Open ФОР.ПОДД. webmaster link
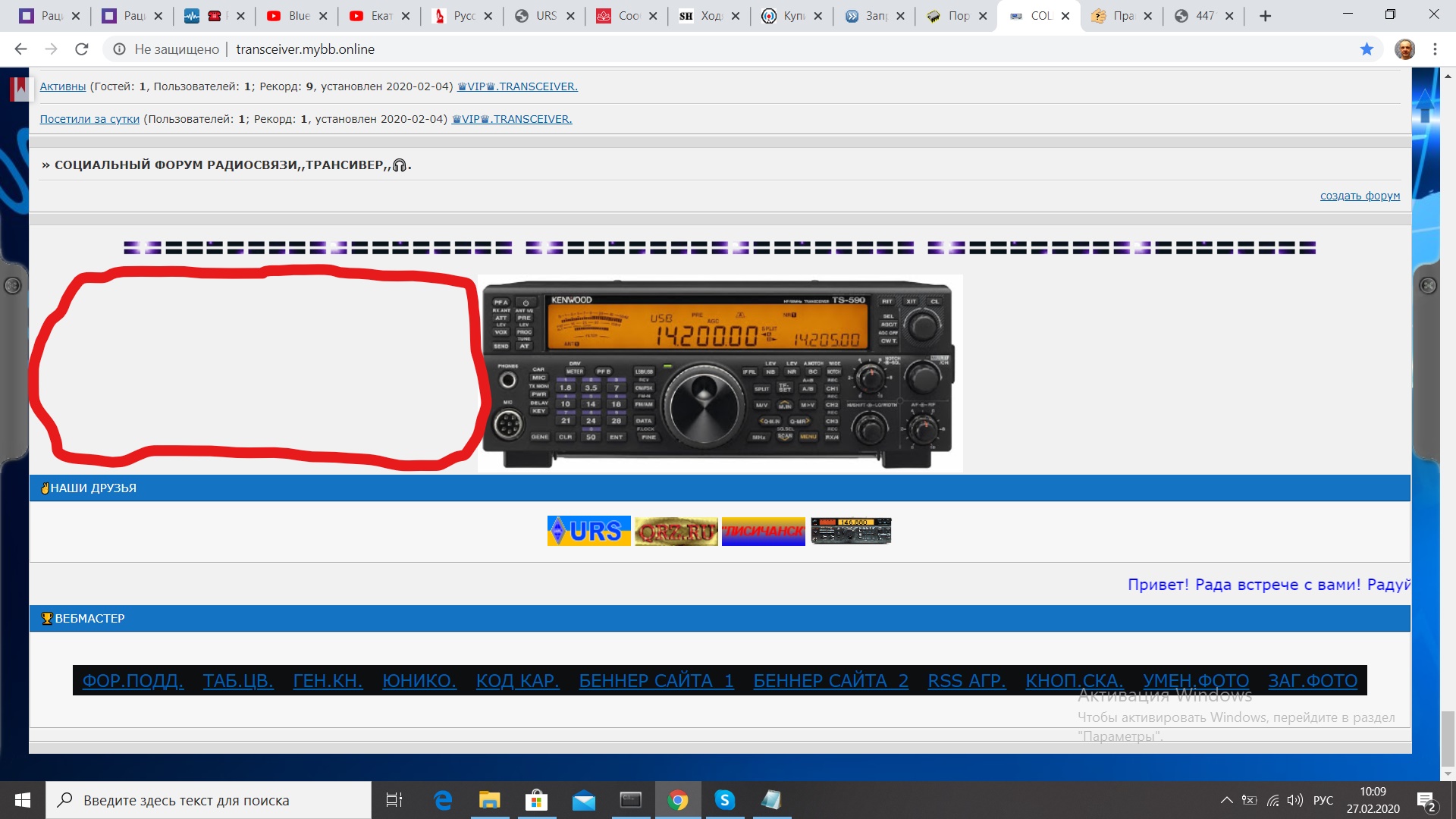Image resolution: width=1456 pixels, height=819 pixels. (x=133, y=681)
